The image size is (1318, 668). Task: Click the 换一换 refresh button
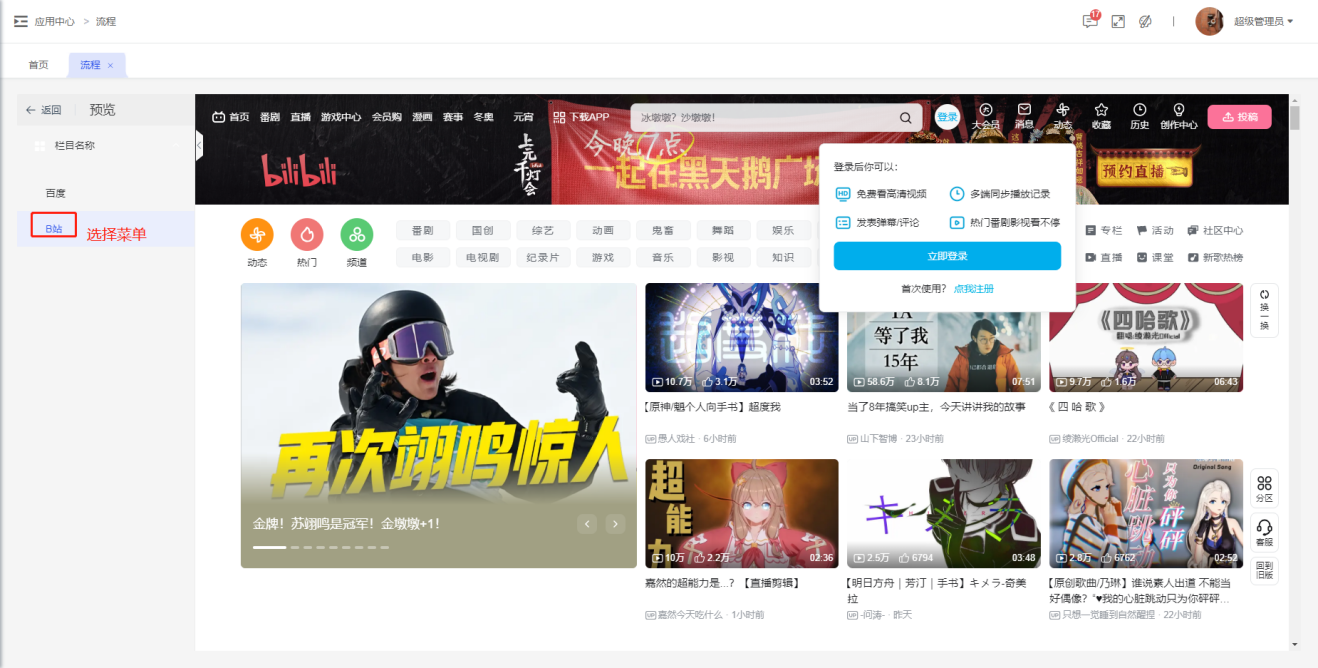[1264, 310]
